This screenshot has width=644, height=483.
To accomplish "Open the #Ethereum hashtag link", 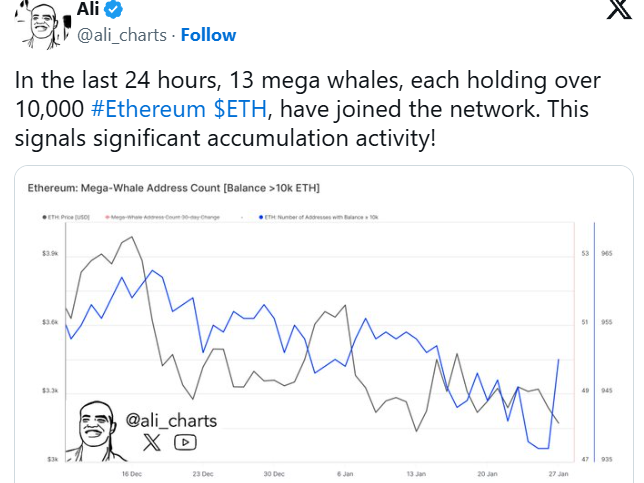I will tap(148, 109).
